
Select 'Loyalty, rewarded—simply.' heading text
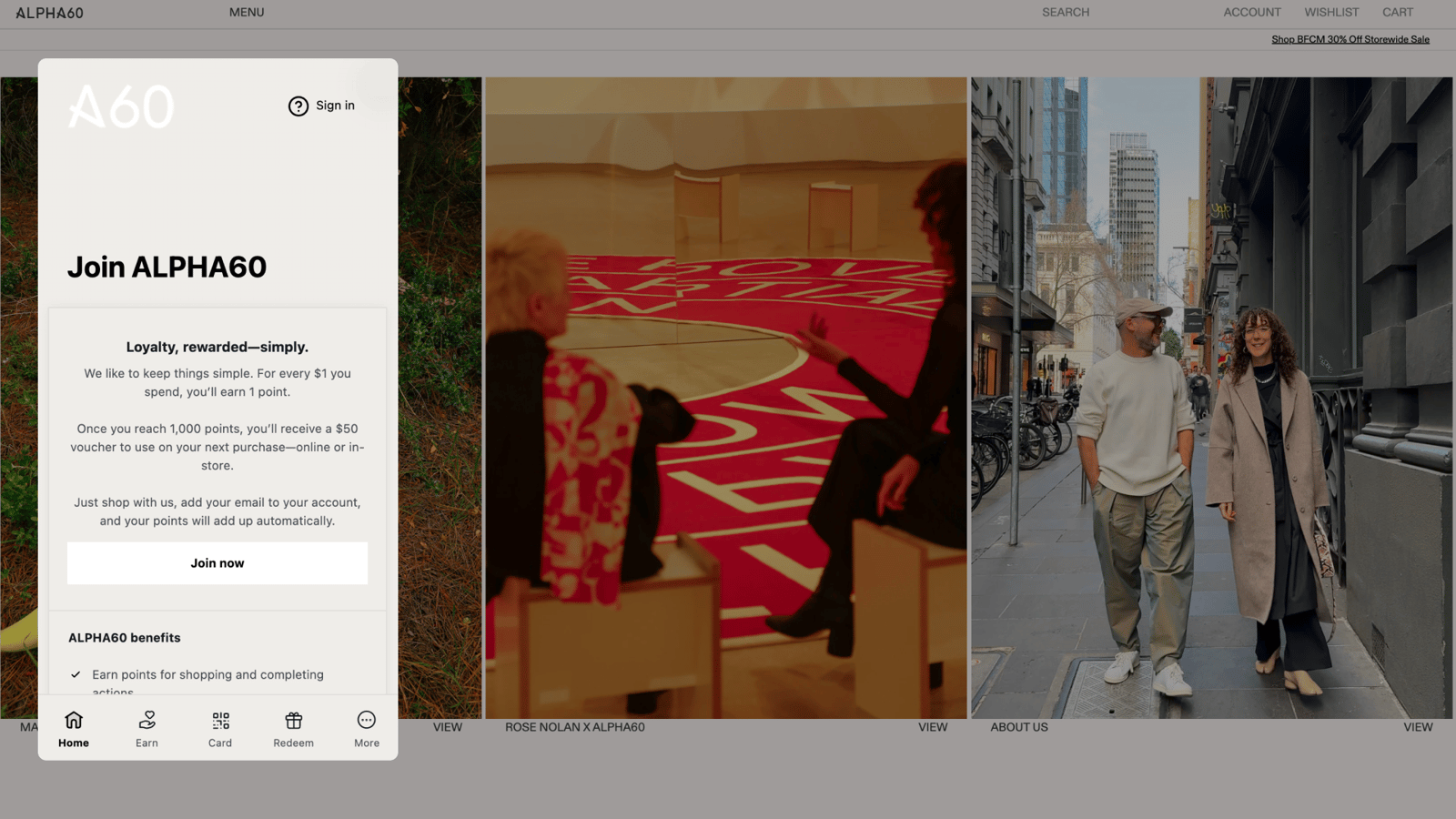(217, 347)
